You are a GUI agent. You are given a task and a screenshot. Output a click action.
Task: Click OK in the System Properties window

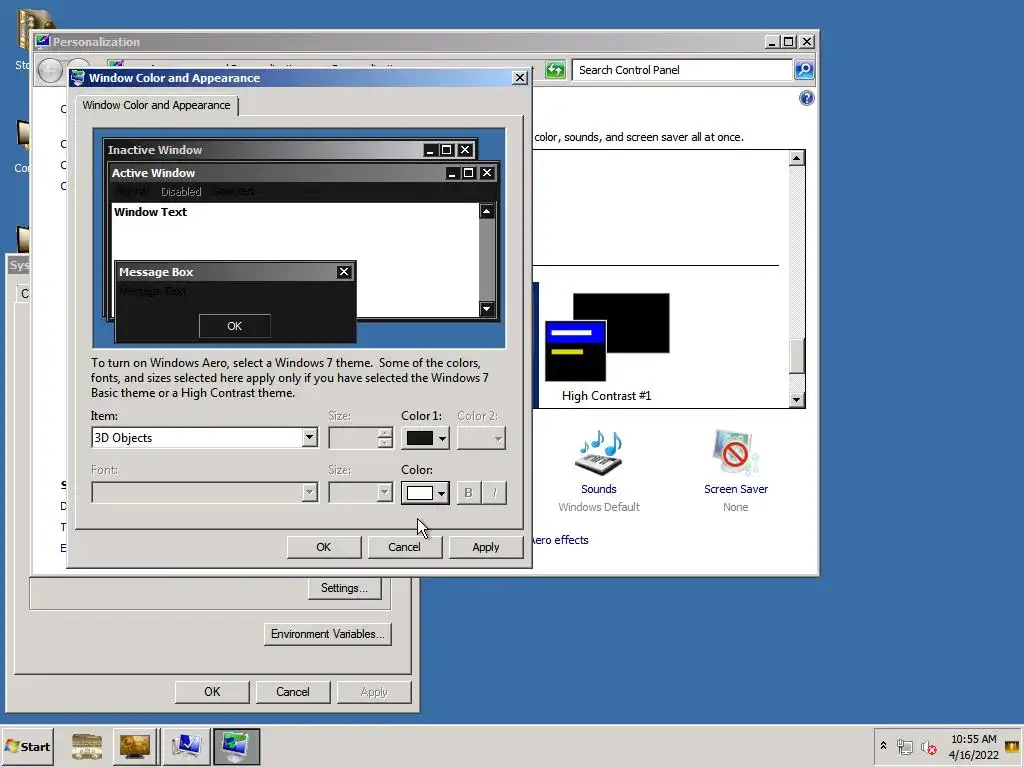point(212,692)
